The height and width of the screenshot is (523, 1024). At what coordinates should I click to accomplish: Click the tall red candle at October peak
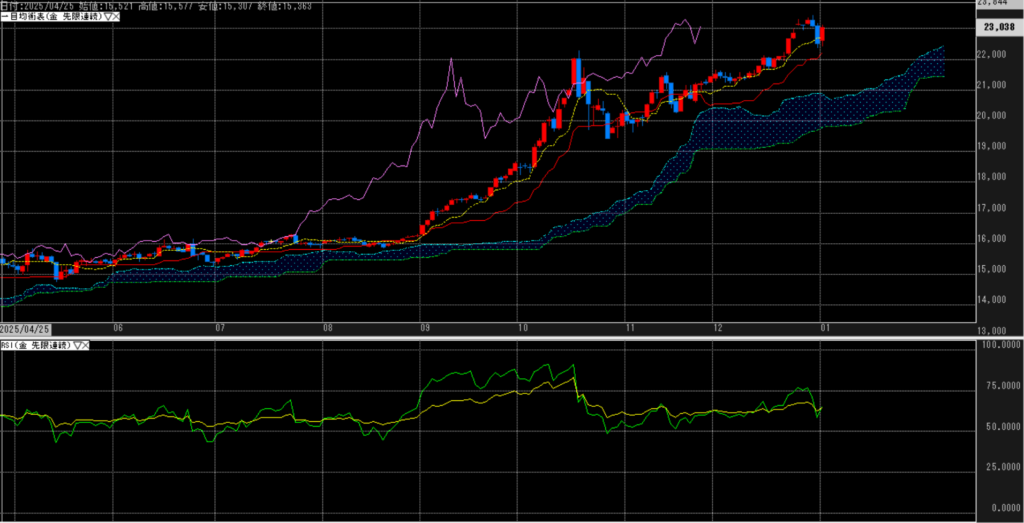(575, 76)
